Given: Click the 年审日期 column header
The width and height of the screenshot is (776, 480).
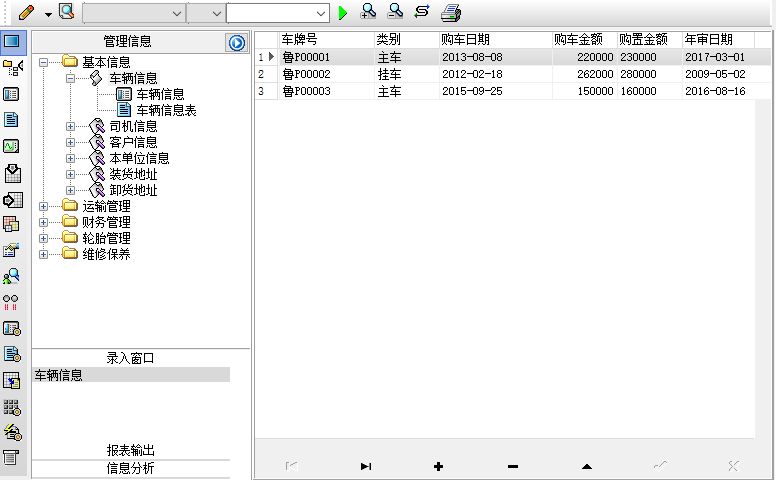Looking at the screenshot, I should point(718,40).
